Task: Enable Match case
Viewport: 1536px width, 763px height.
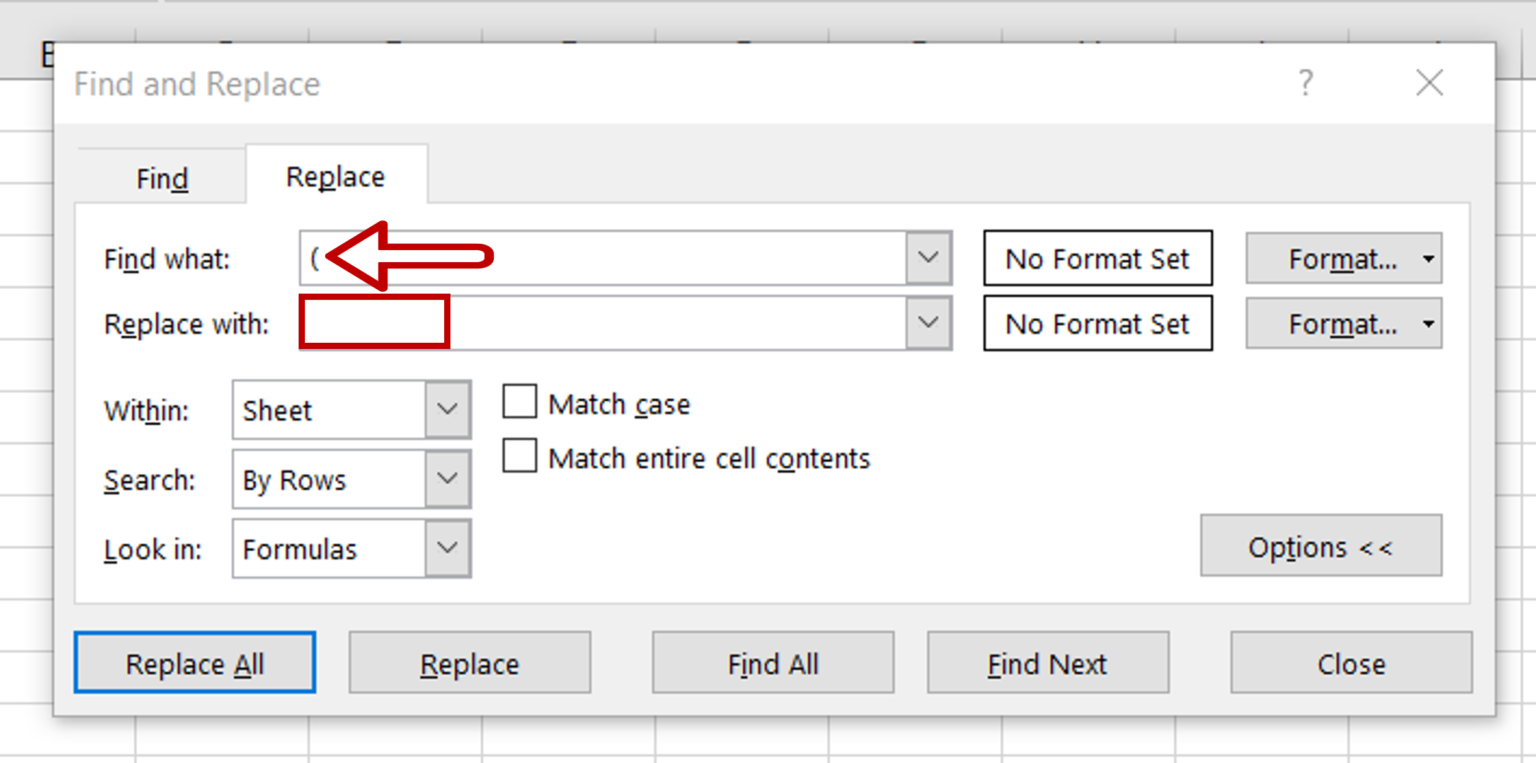Action: (x=519, y=401)
